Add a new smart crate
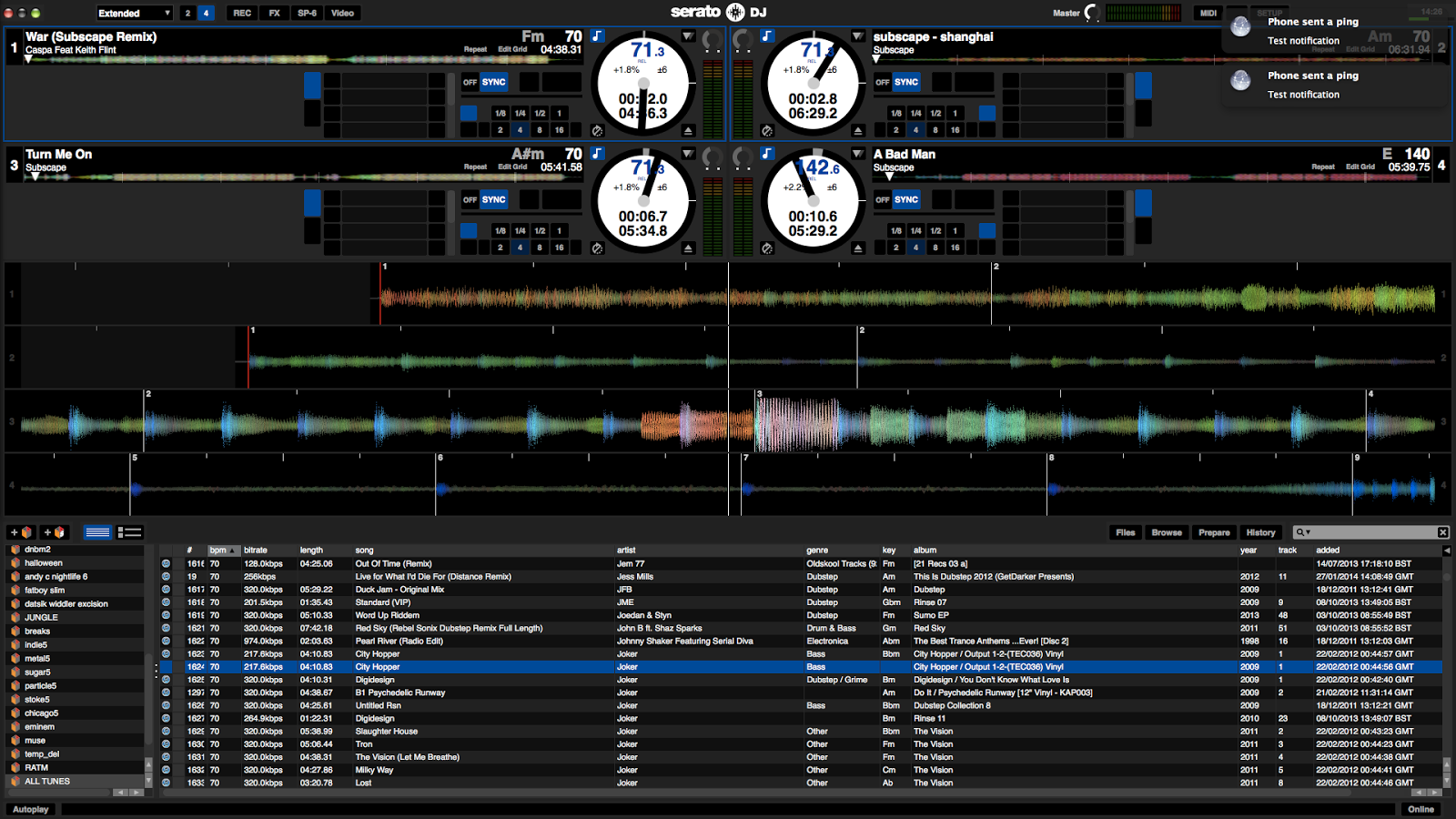Image resolution: width=1456 pixels, height=819 pixels. [x=55, y=532]
